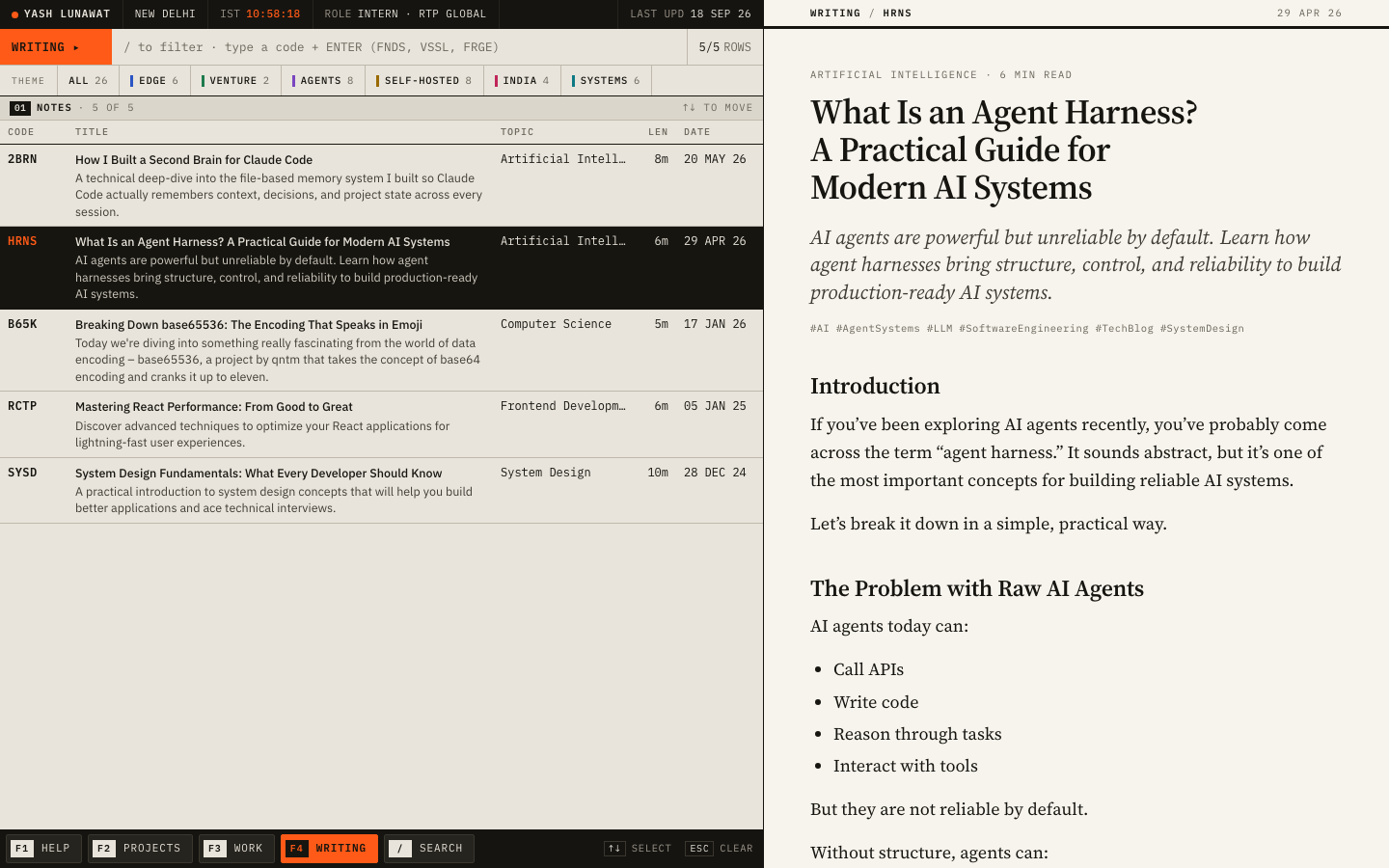Filter by the INDIA theme tab

(x=522, y=81)
